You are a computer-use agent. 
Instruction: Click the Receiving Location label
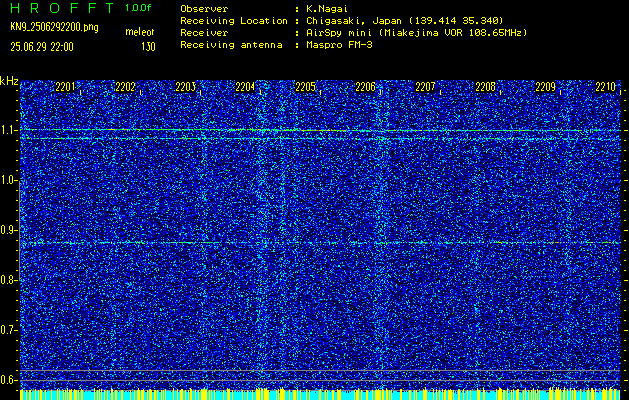click(x=234, y=21)
